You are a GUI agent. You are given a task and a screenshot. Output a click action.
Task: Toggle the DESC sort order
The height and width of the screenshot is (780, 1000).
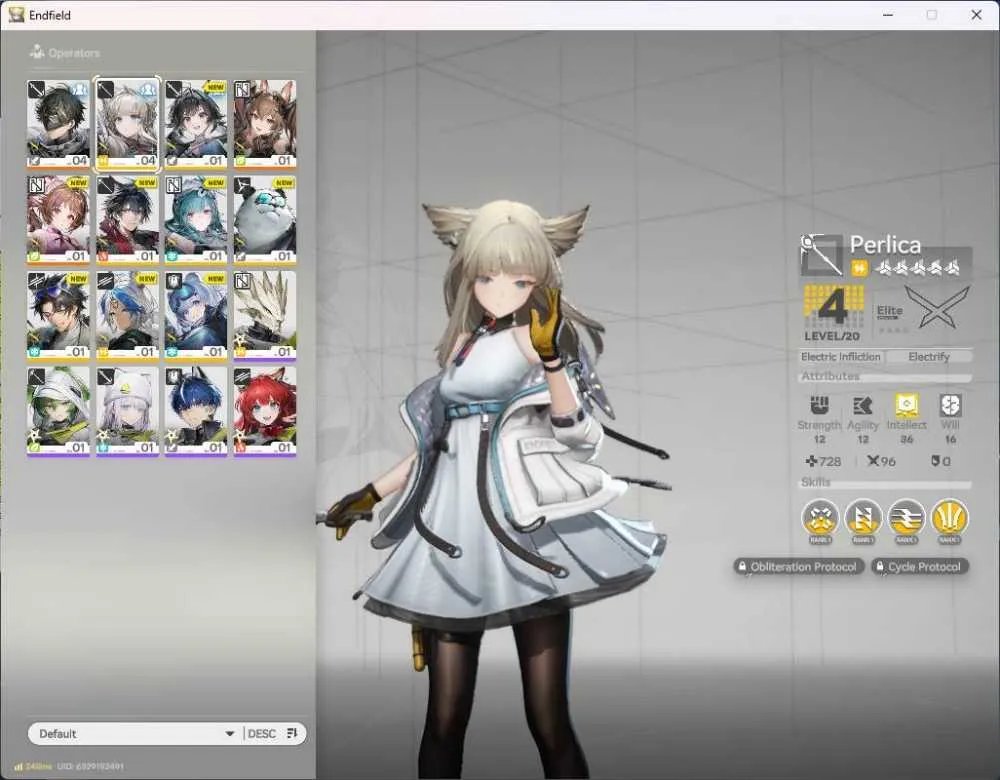(x=261, y=733)
